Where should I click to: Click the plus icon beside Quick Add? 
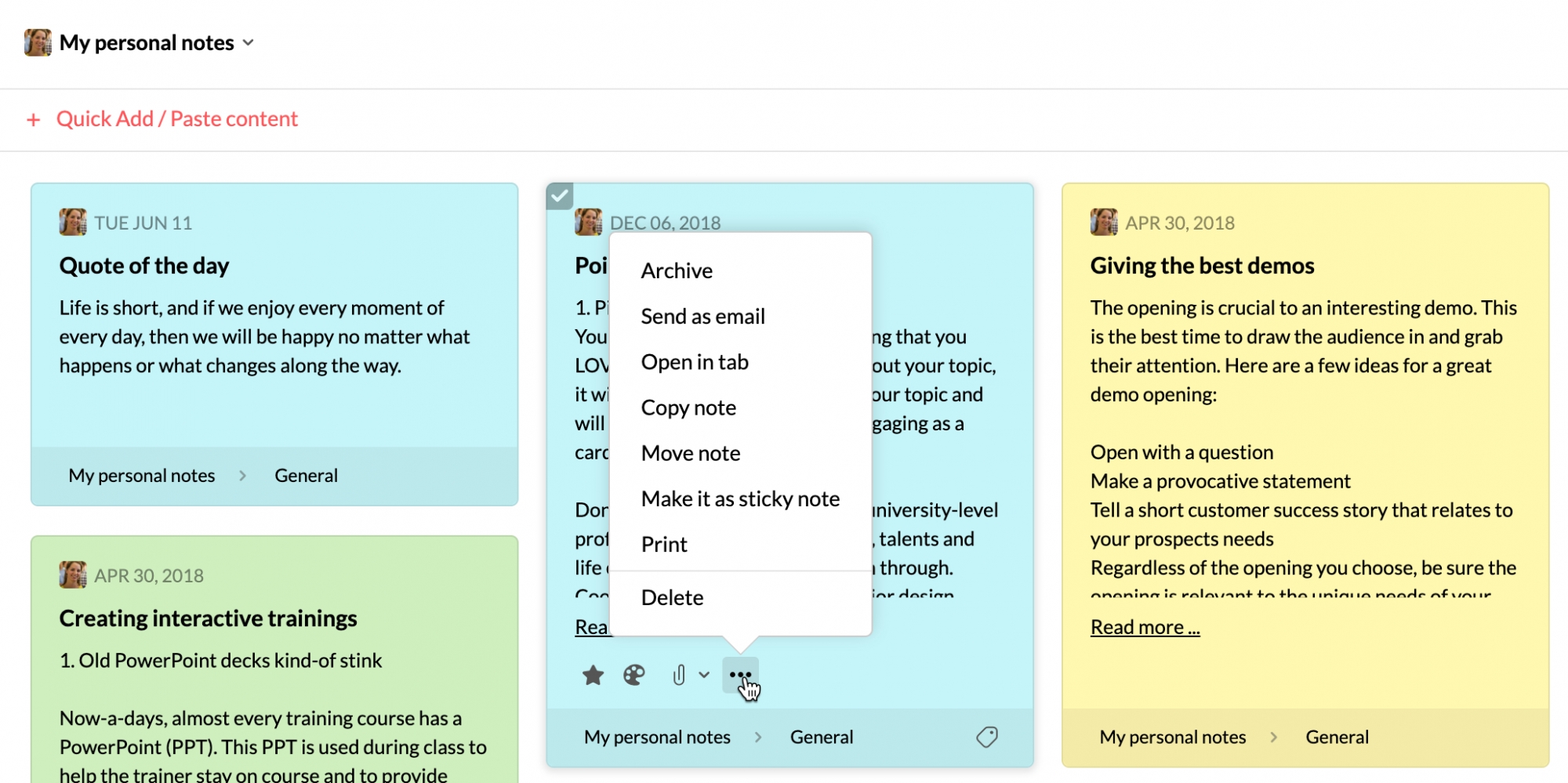pyautogui.click(x=34, y=120)
